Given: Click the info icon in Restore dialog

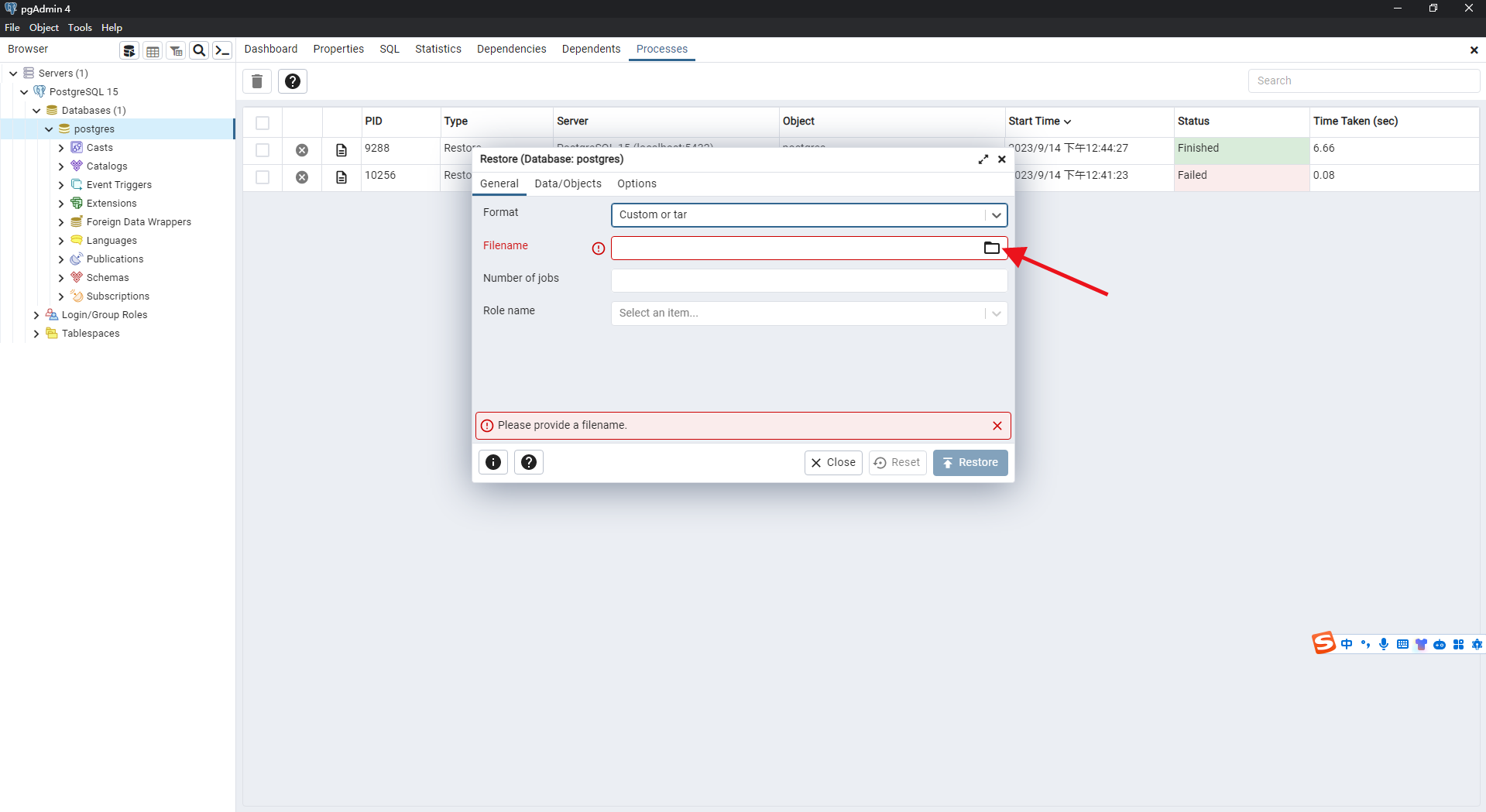Looking at the screenshot, I should coord(493,462).
